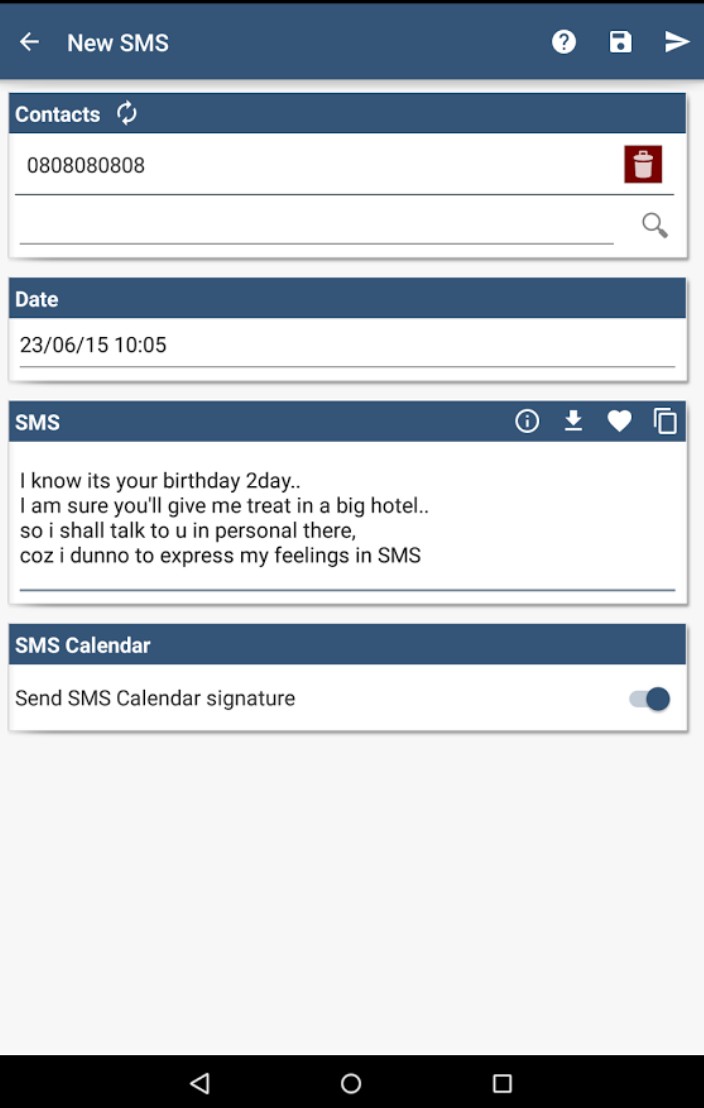Delete contact 0808080808 with the trash icon
Image resolution: width=704 pixels, height=1108 pixels.
tap(643, 164)
